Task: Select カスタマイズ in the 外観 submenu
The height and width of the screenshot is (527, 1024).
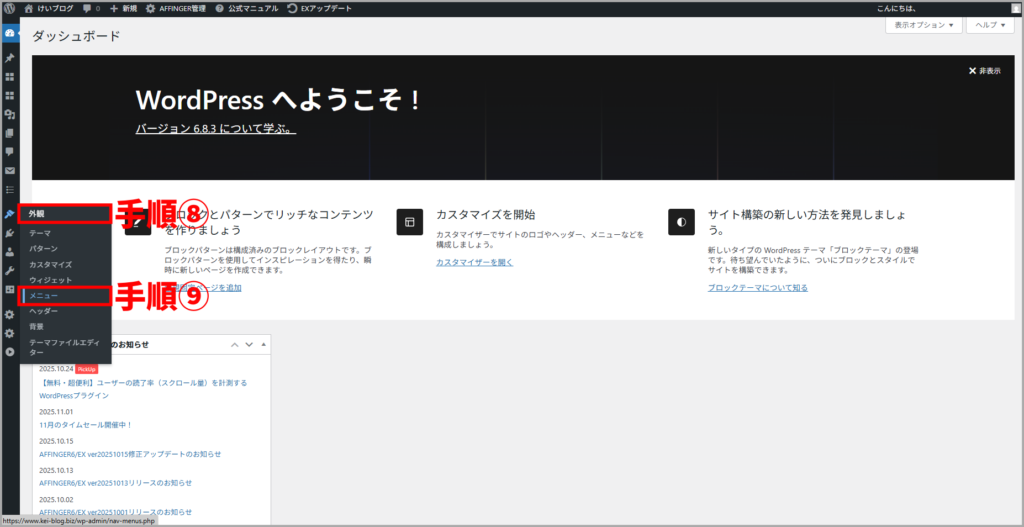Action: pyautogui.click(x=50, y=264)
